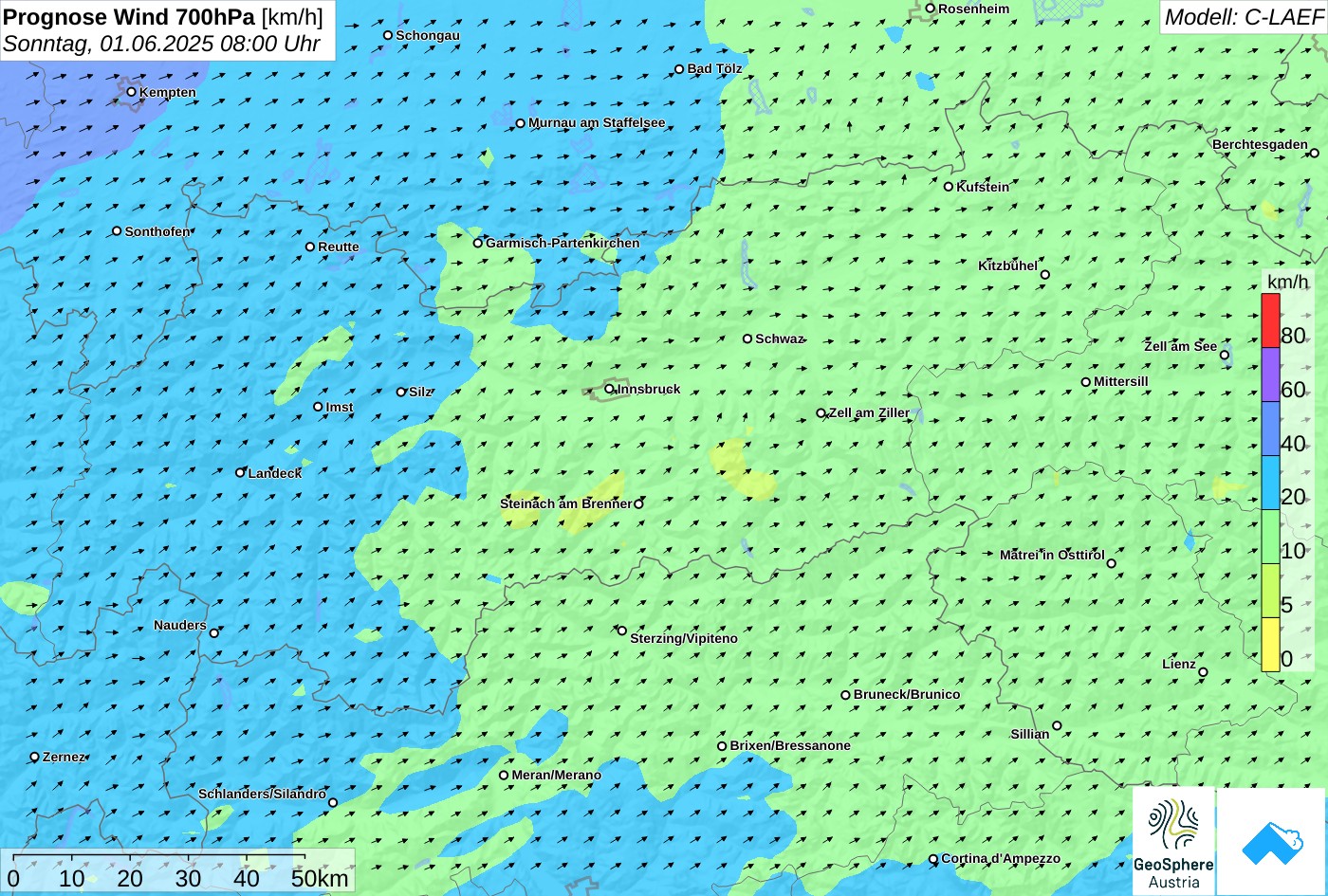Click the "Mittersill" town label
The height and width of the screenshot is (896, 1328).
click(1121, 382)
